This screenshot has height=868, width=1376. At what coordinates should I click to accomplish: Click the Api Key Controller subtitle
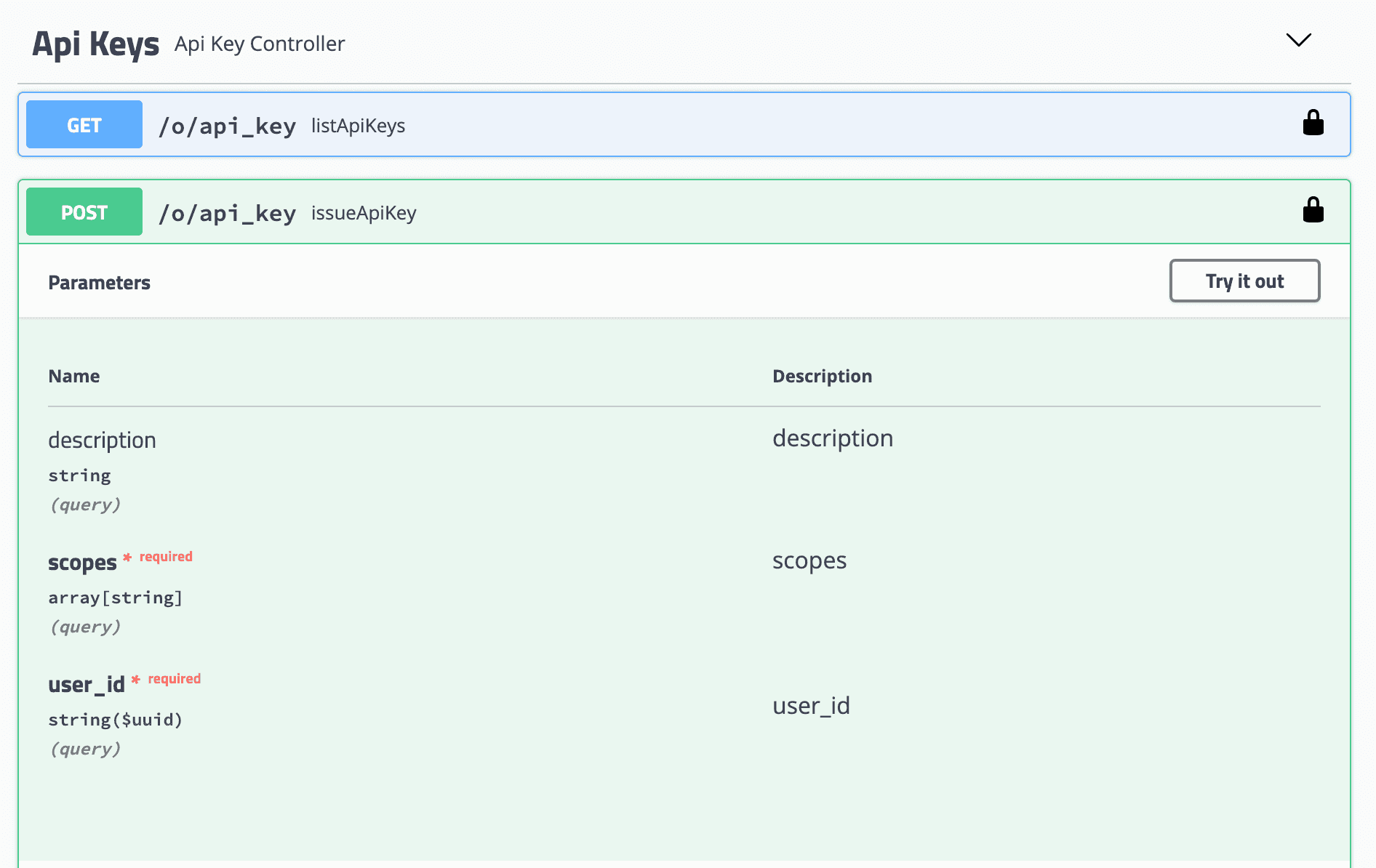coord(260,44)
